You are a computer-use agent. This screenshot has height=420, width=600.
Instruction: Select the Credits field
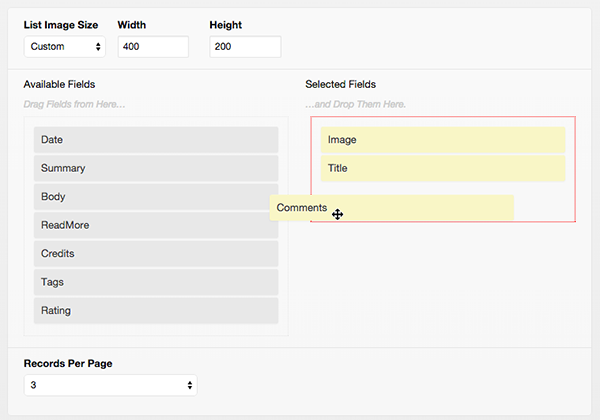tap(156, 254)
